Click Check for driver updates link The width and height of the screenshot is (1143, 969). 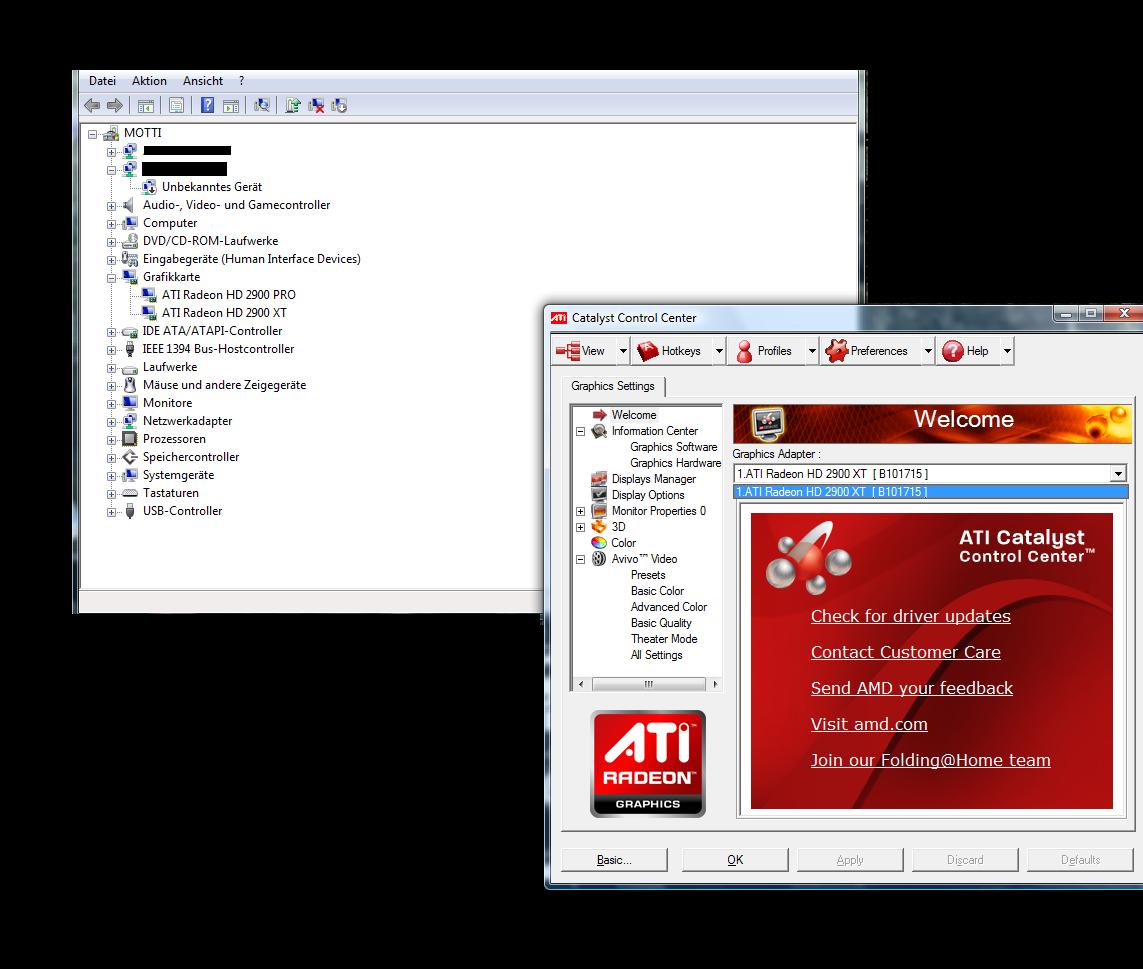click(910, 616)
